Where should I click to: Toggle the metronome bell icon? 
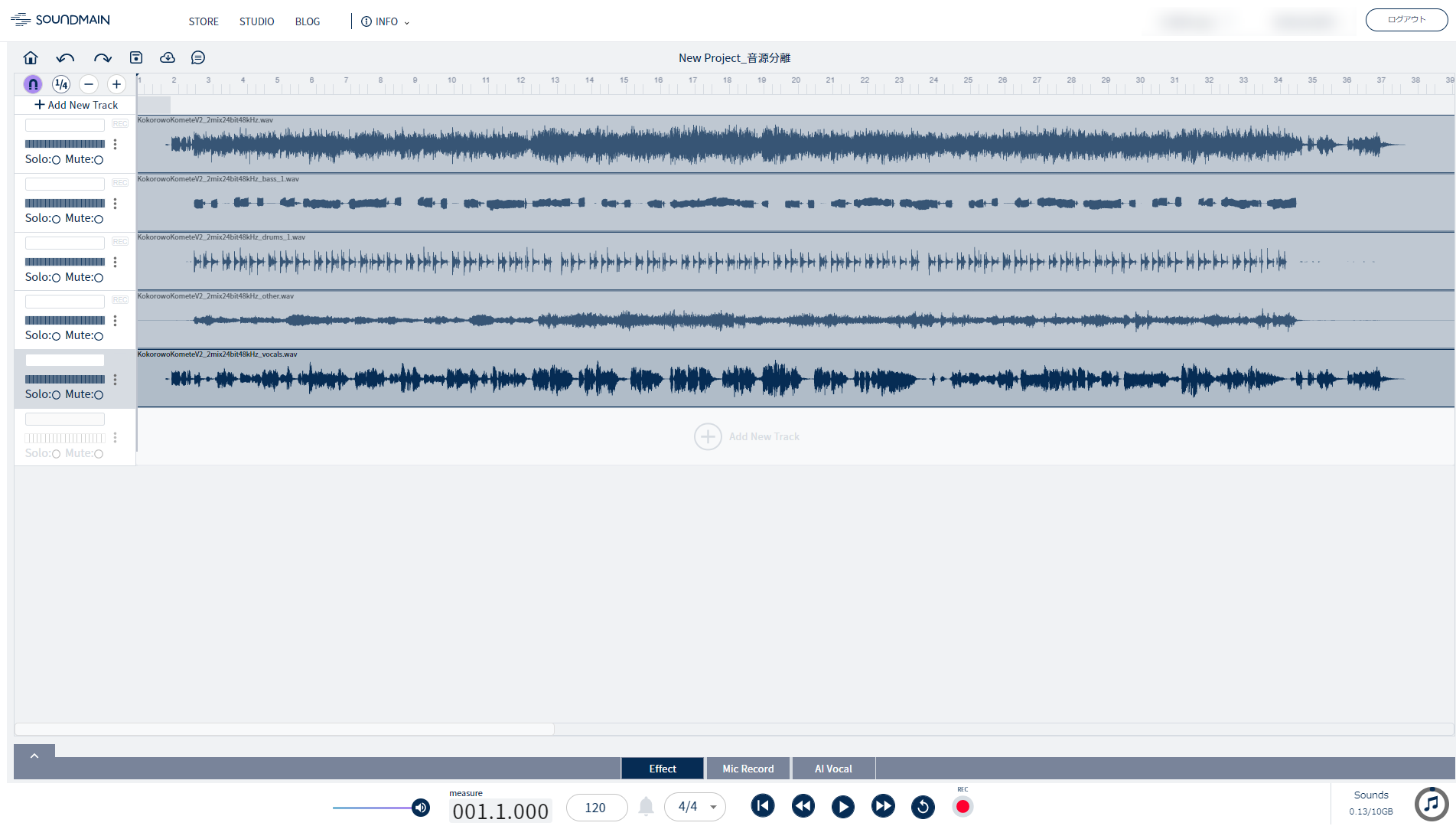coord(647,806)
